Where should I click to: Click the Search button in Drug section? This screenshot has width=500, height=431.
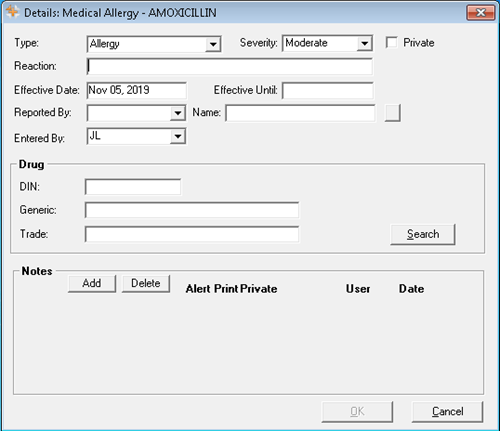pos(423,234)
